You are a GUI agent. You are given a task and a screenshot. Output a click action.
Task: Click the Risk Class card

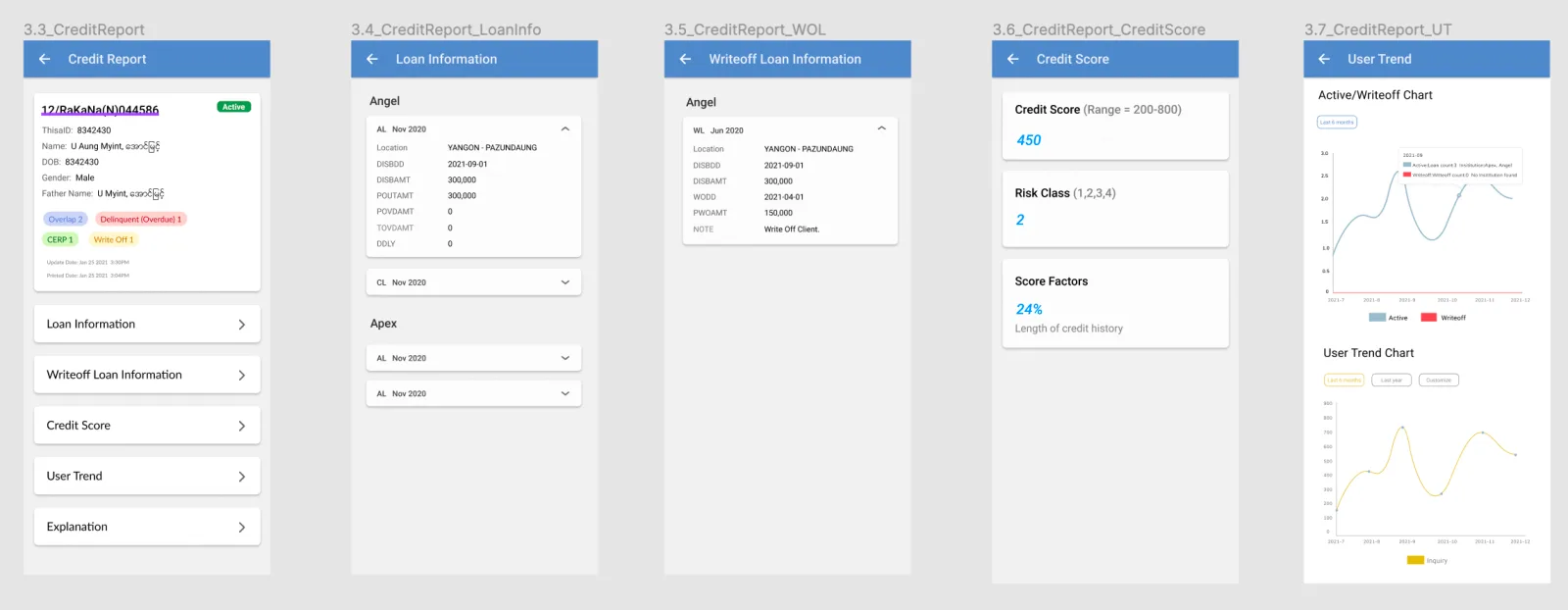click(x=1115, y=208)
